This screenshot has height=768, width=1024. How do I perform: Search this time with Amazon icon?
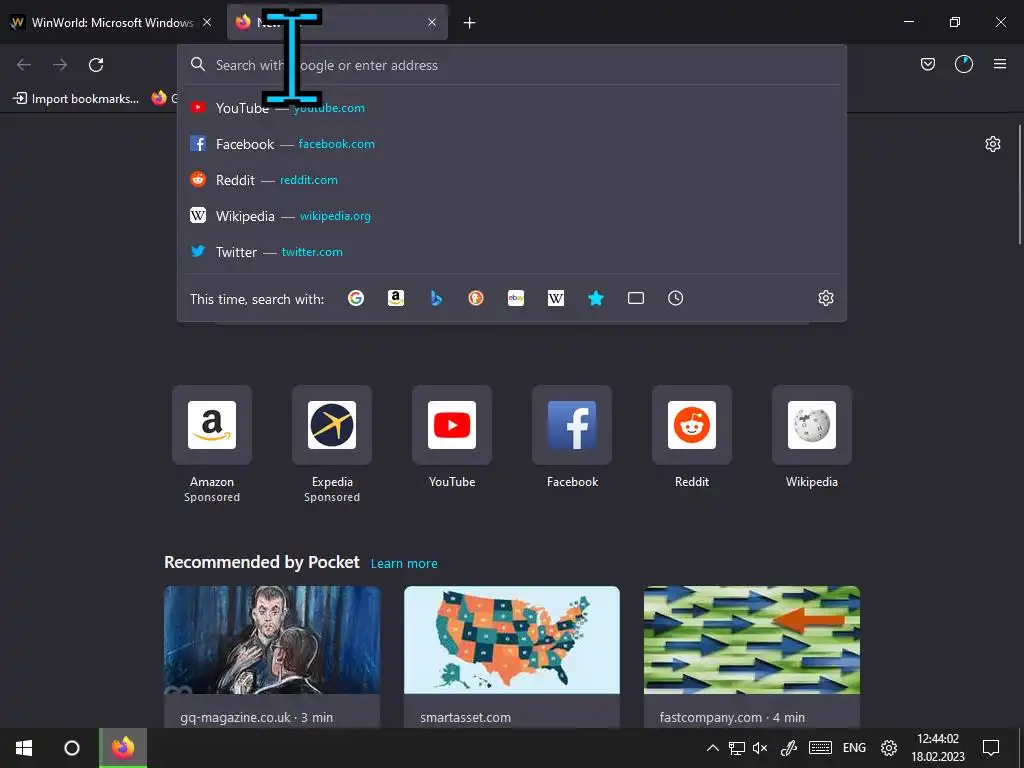pyautogui.click(x=396, y=298)
